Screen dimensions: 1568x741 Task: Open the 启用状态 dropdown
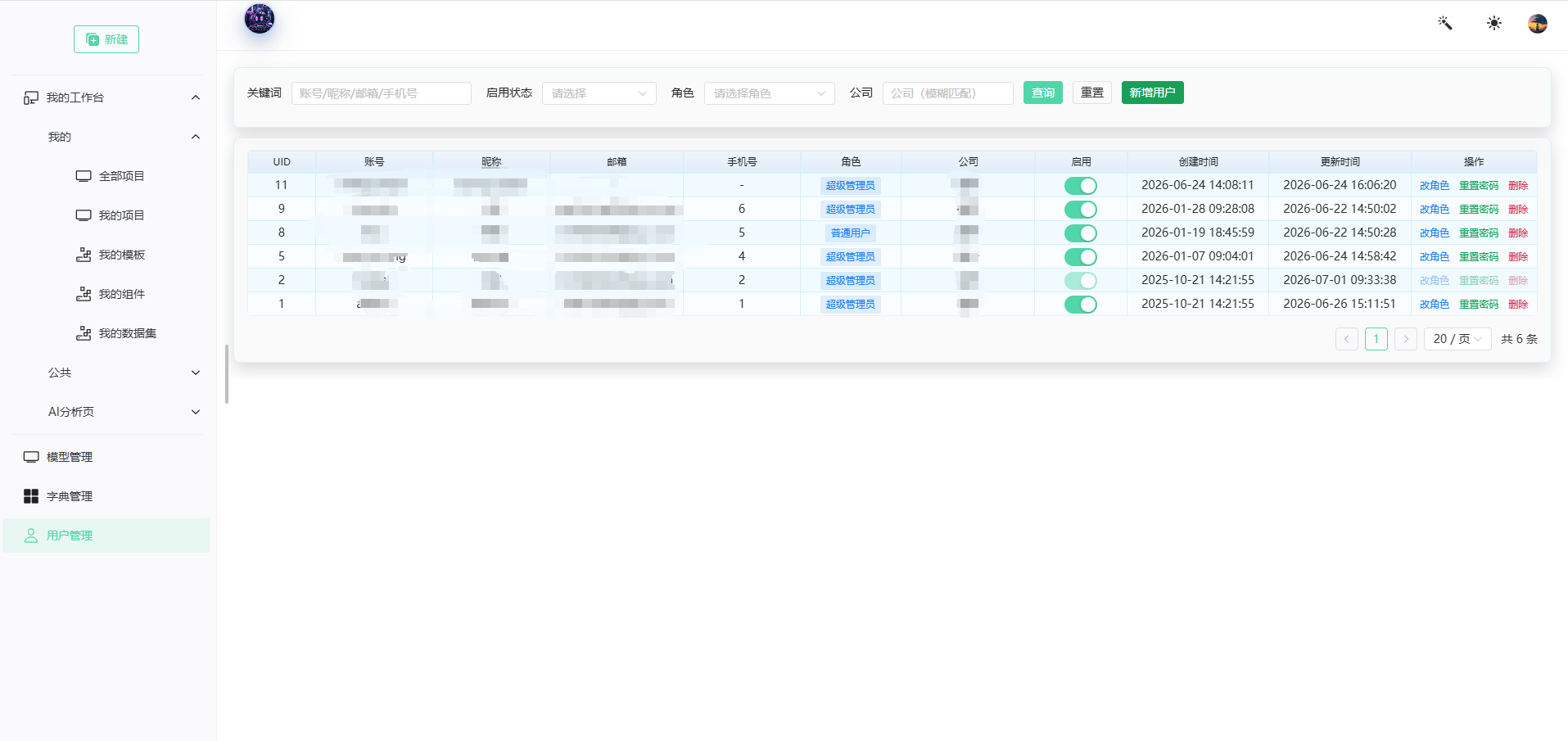[x=599, y=93]
